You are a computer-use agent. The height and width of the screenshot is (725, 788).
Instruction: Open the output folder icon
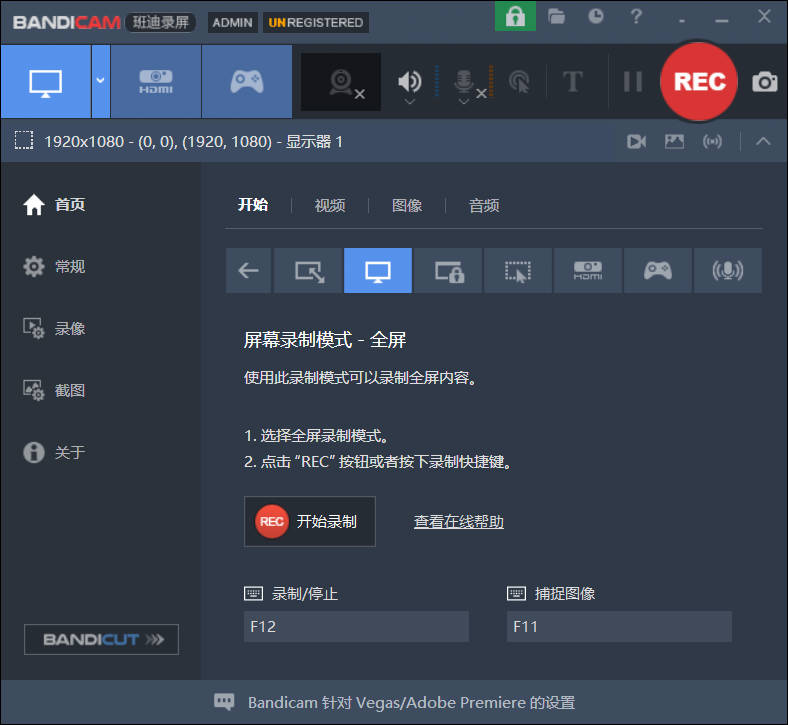pos(557,17)
